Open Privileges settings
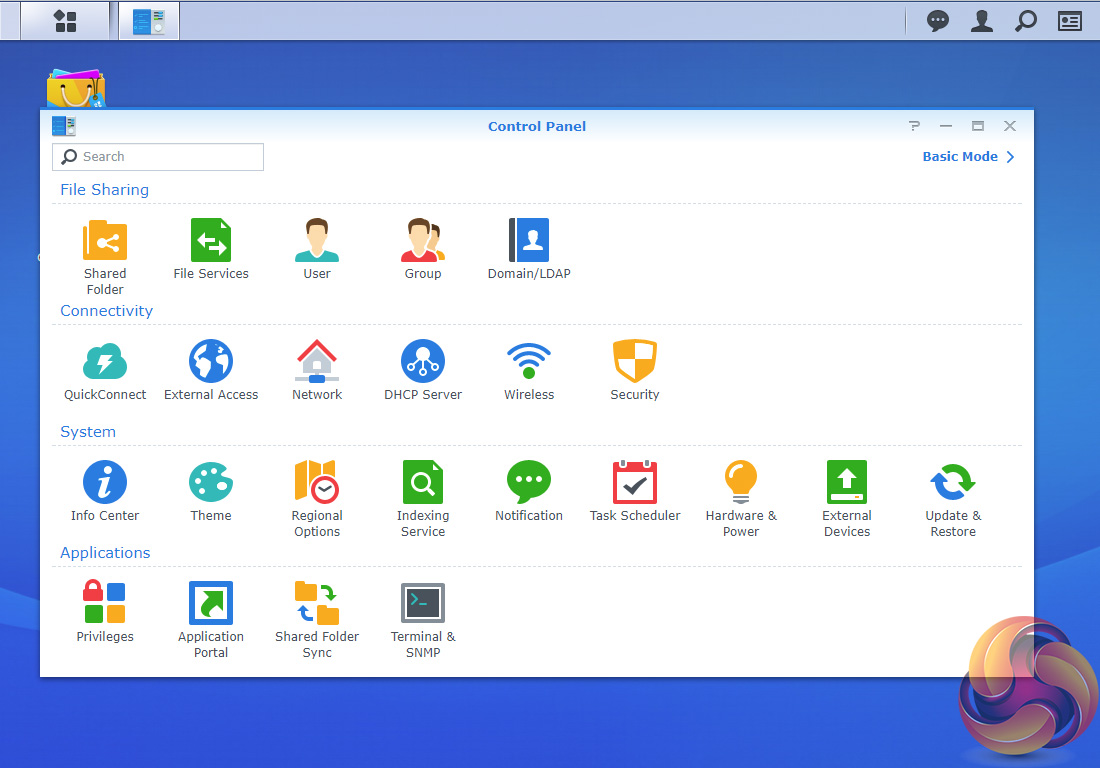1100x768 pixels. pos(105,612)
